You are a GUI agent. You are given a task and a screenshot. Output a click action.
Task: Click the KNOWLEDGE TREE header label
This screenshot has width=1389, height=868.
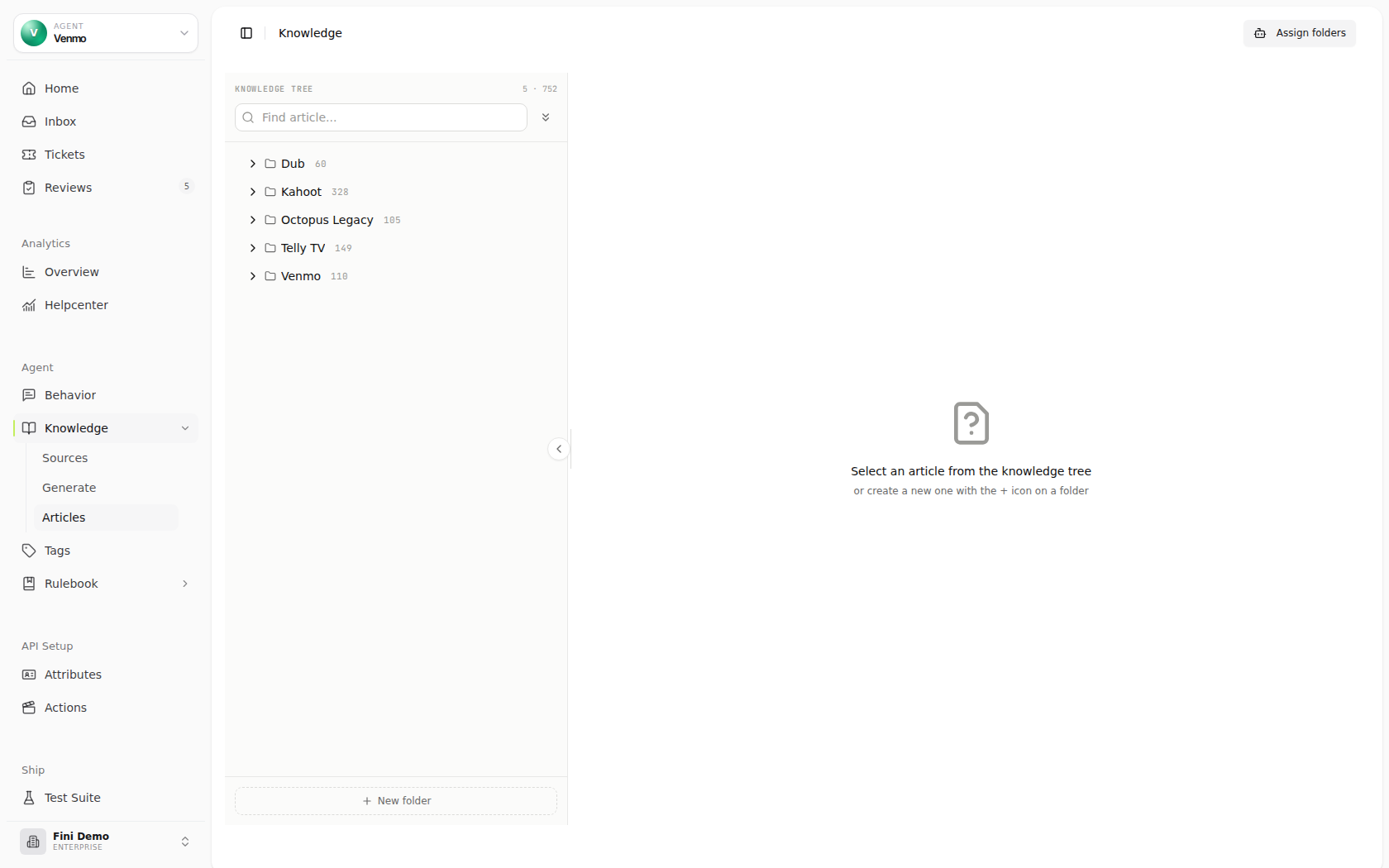coord(274,89)
